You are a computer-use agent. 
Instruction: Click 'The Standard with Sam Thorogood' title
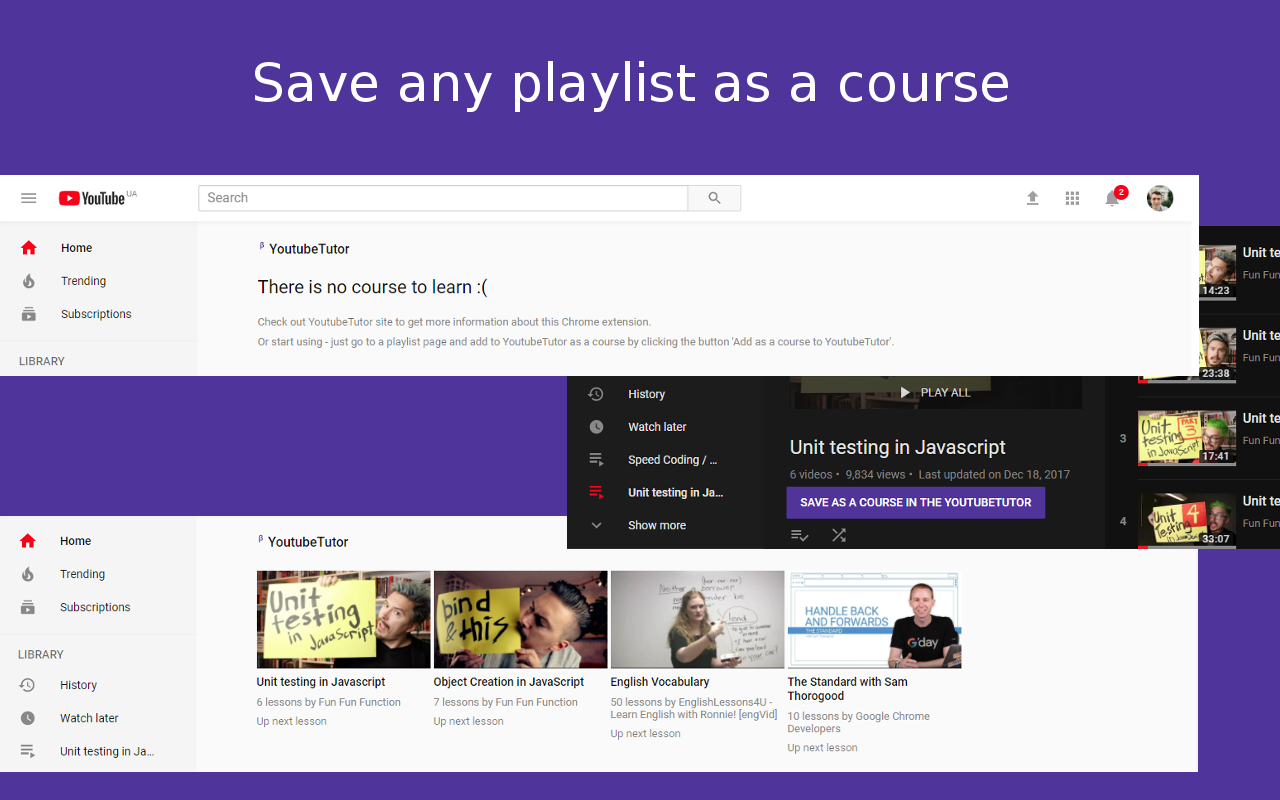[x=848, y=689]
